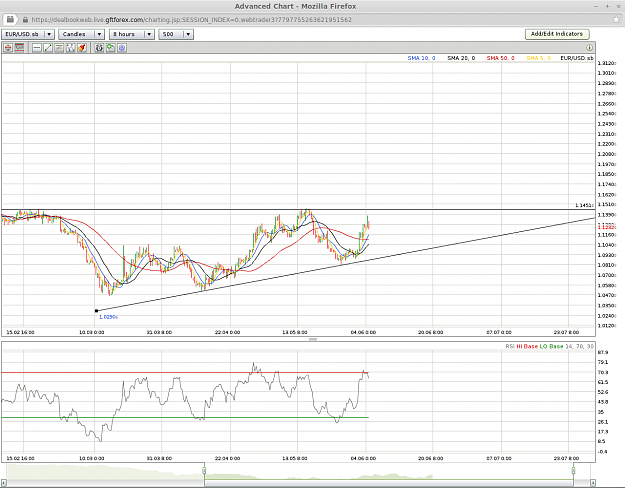Toggle the price range zoom icon

pos(19,48)
